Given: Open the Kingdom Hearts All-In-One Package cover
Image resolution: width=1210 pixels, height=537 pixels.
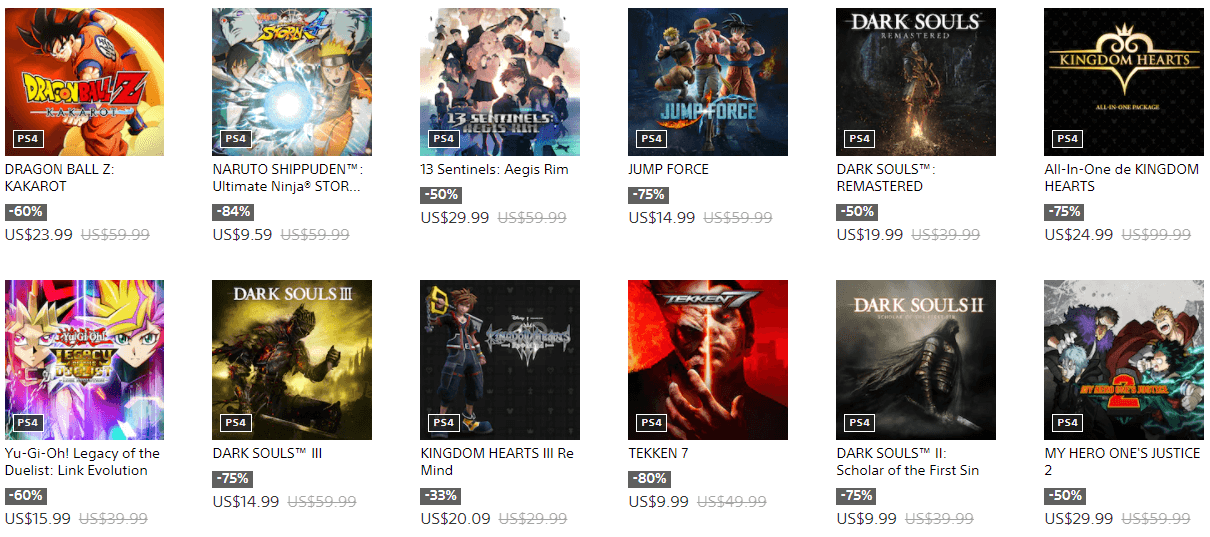Looking at the screenshot, I should click(1124, 82).
